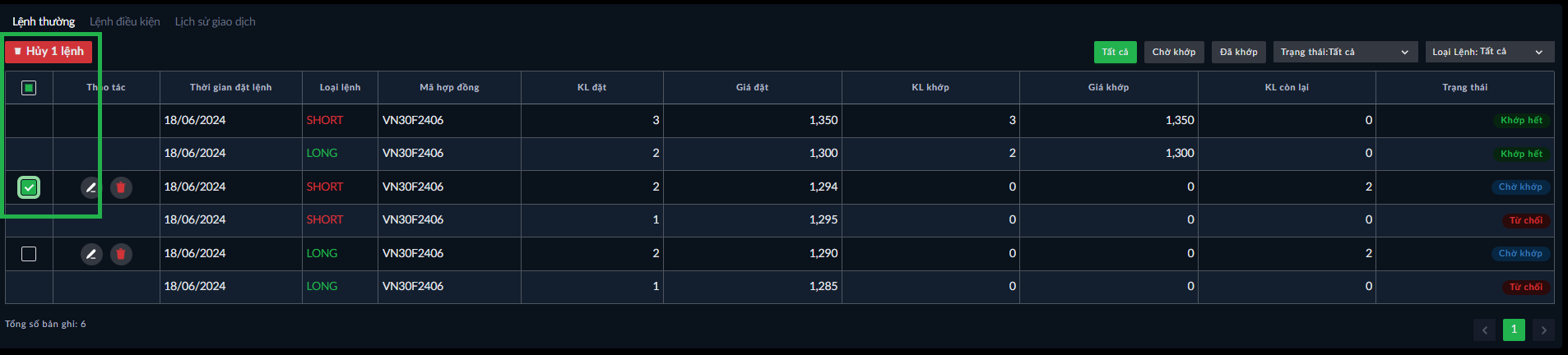This screenshot has width=1568, height=355.
Task: Click edit pencil icon for SHORT 1,294 order
Action: tap(91, 187)
